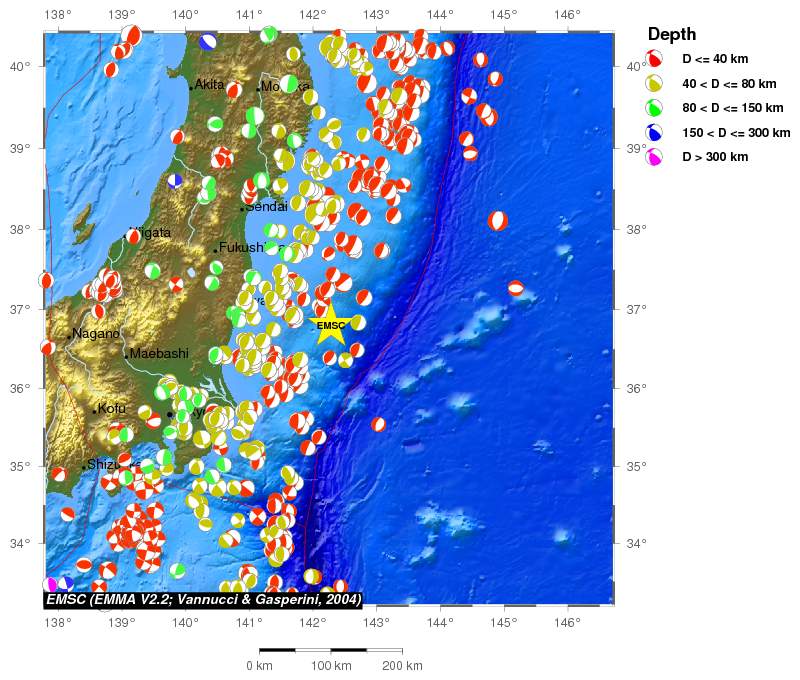Click the blue beachball northeast of Niigata
The image size is (800, 680).
[175, 181]
